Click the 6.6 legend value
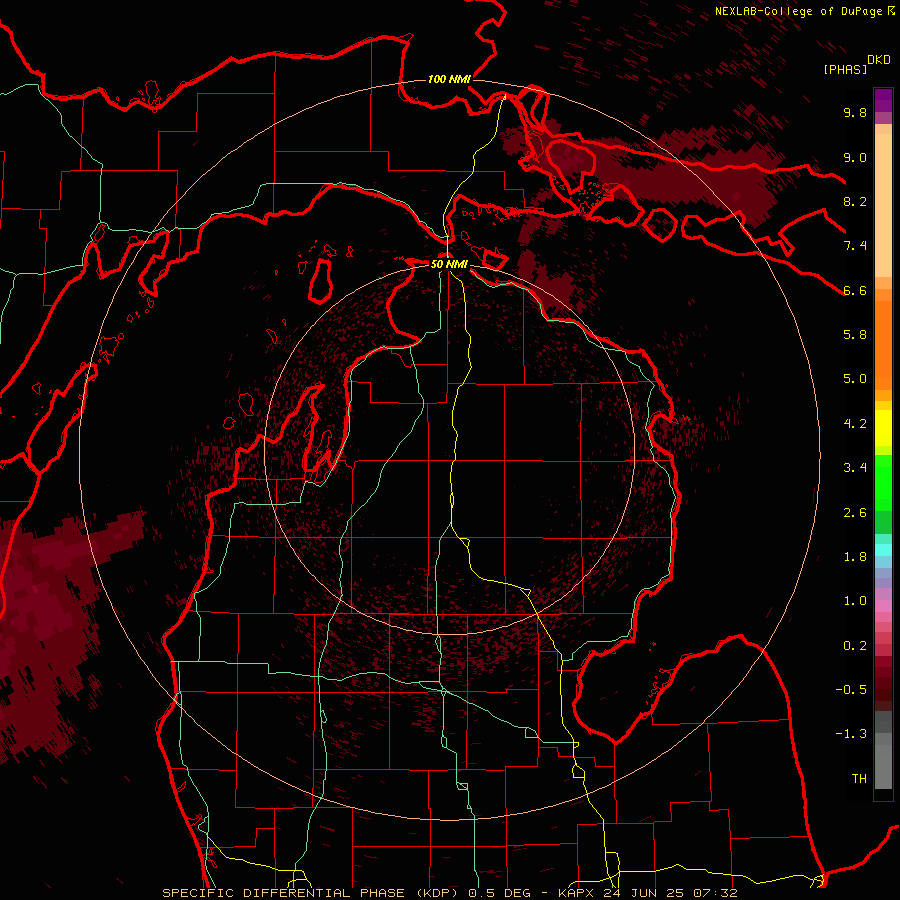This screenshot has height=900, width=900. [x=855, y=290]
